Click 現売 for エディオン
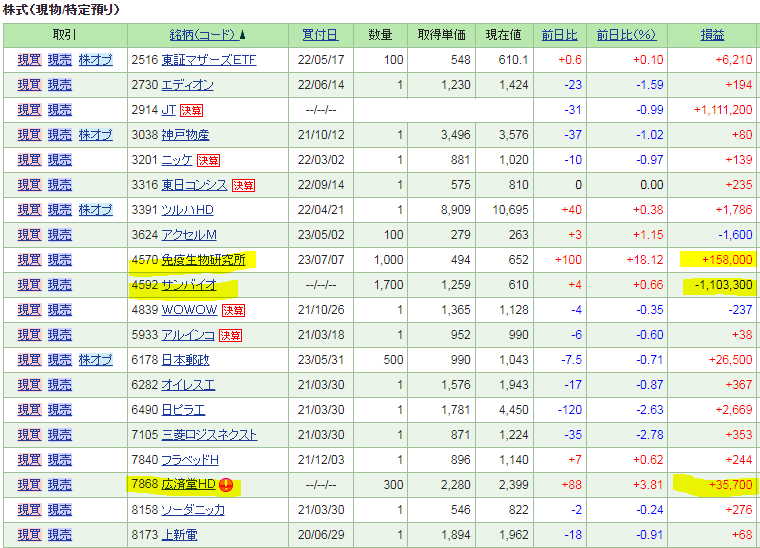Viewport: 760px width, 548px height. (x=60, y=85)
